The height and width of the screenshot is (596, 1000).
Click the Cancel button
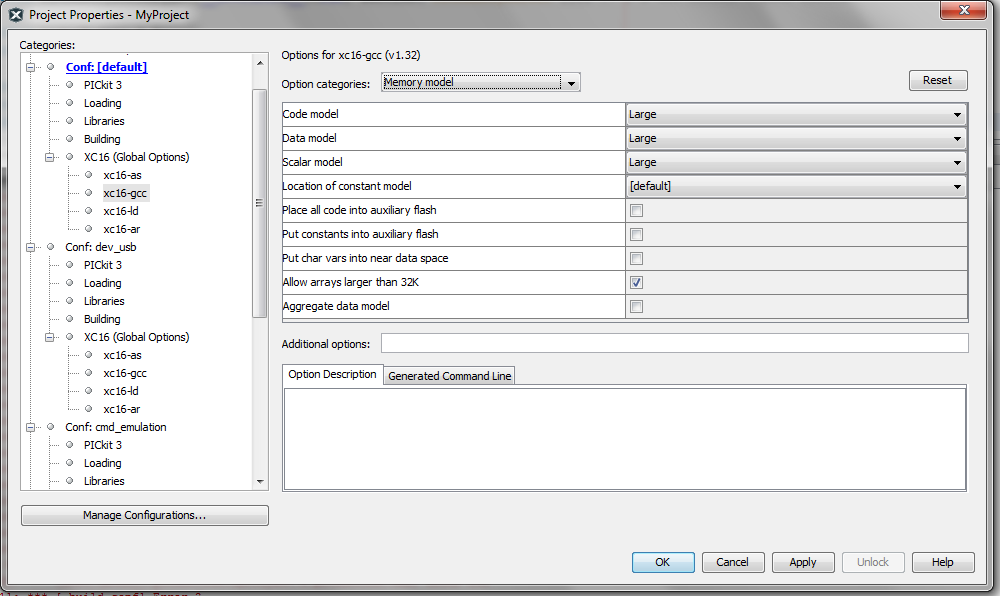[x=732, y=562]
